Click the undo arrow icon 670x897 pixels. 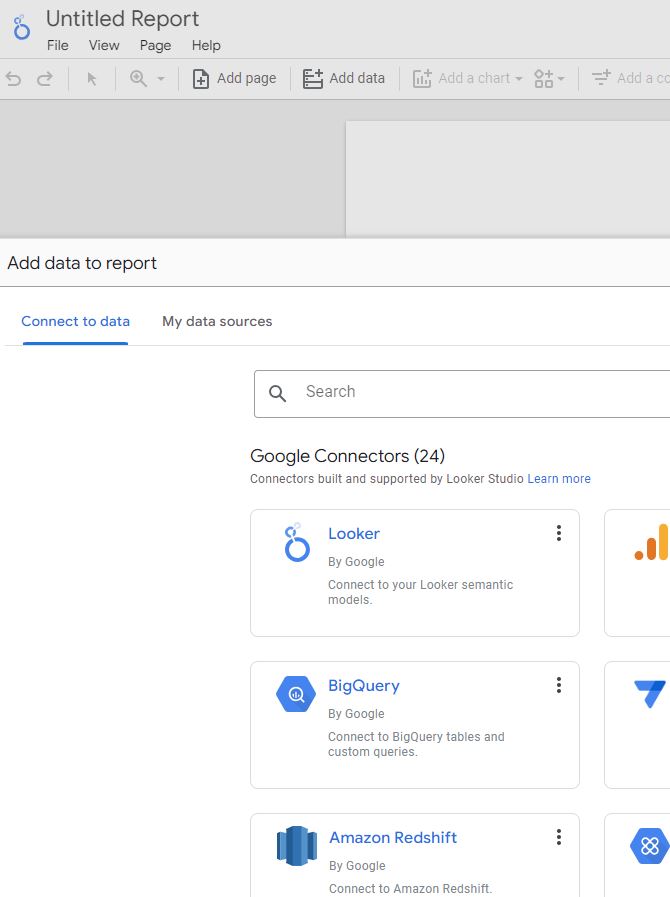[14, 79]
